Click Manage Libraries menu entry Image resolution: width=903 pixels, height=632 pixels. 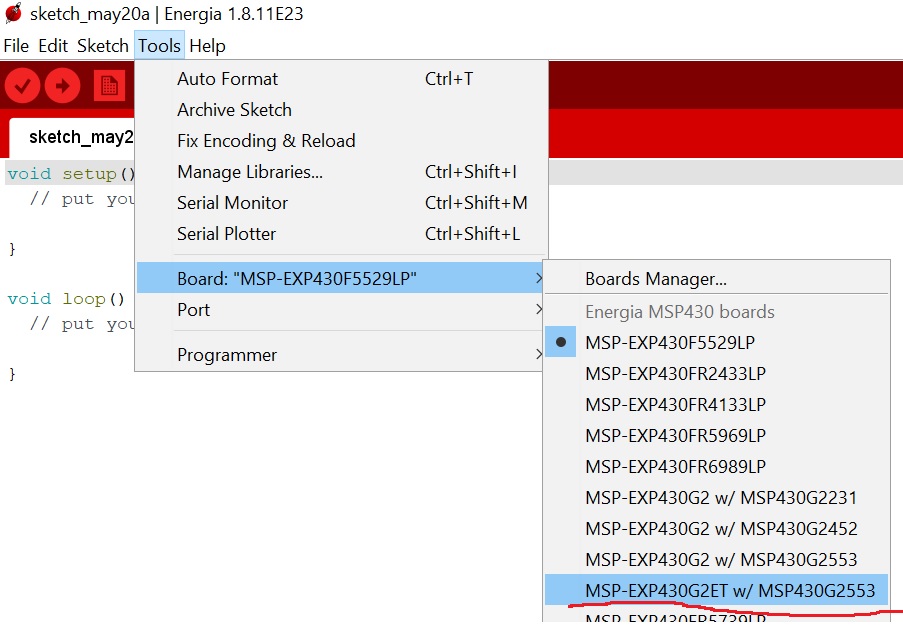(249, 172)
